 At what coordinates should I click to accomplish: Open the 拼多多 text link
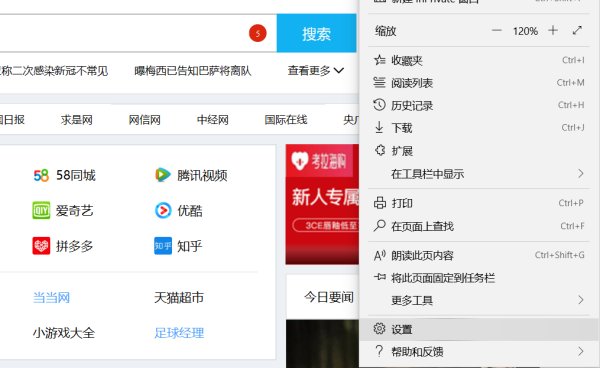74,246
